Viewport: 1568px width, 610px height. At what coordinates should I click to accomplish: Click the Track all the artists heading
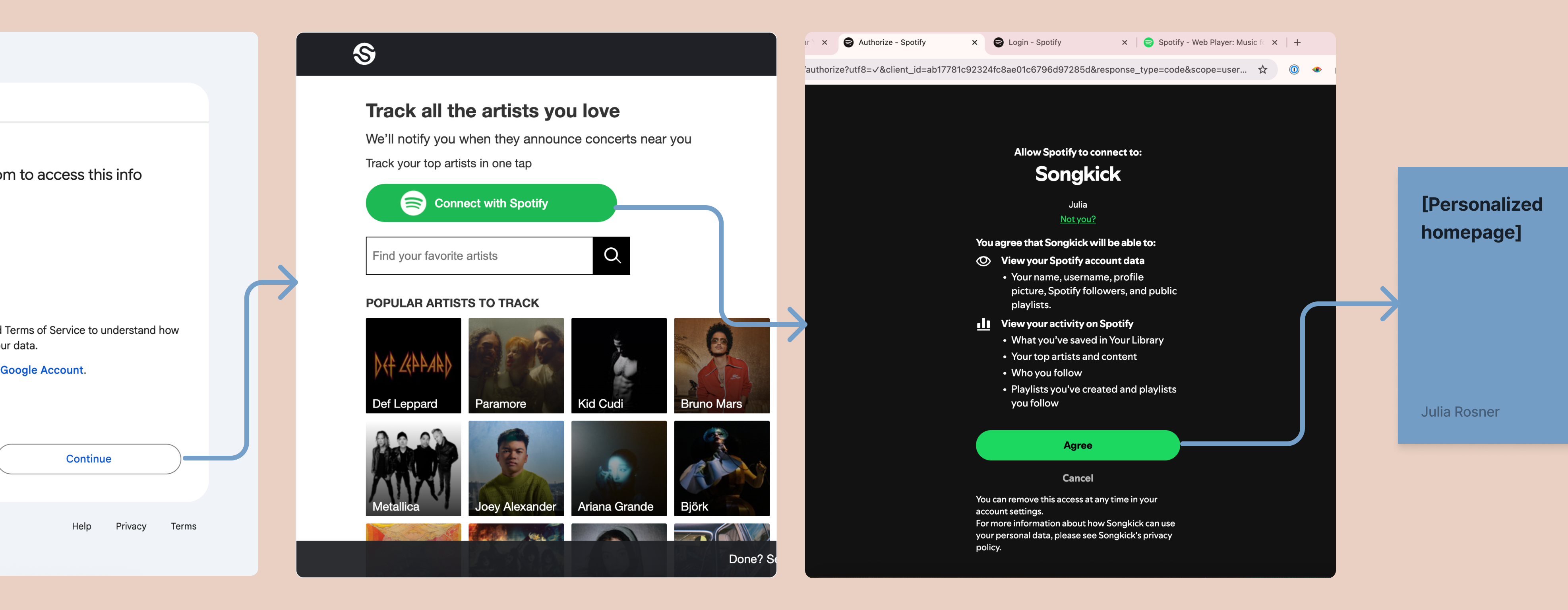492,111
